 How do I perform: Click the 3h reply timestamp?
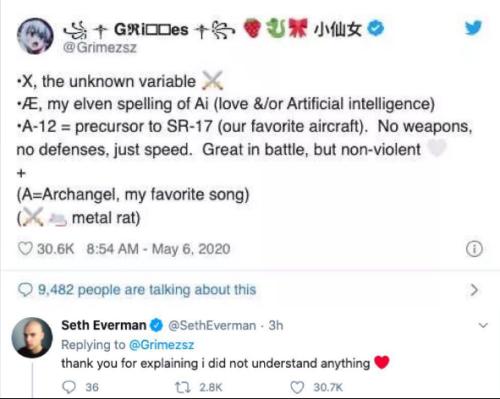point(276,325)
